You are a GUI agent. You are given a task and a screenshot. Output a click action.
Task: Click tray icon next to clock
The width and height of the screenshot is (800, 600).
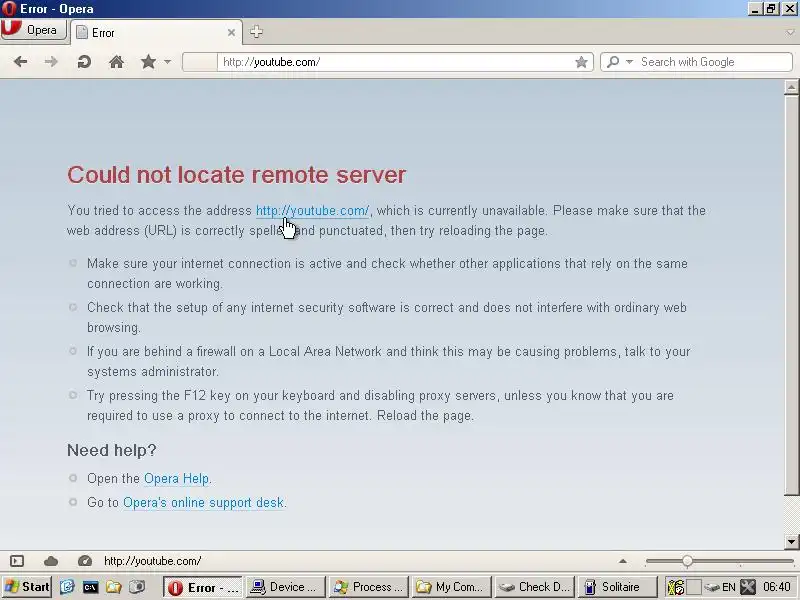point(748,587)
